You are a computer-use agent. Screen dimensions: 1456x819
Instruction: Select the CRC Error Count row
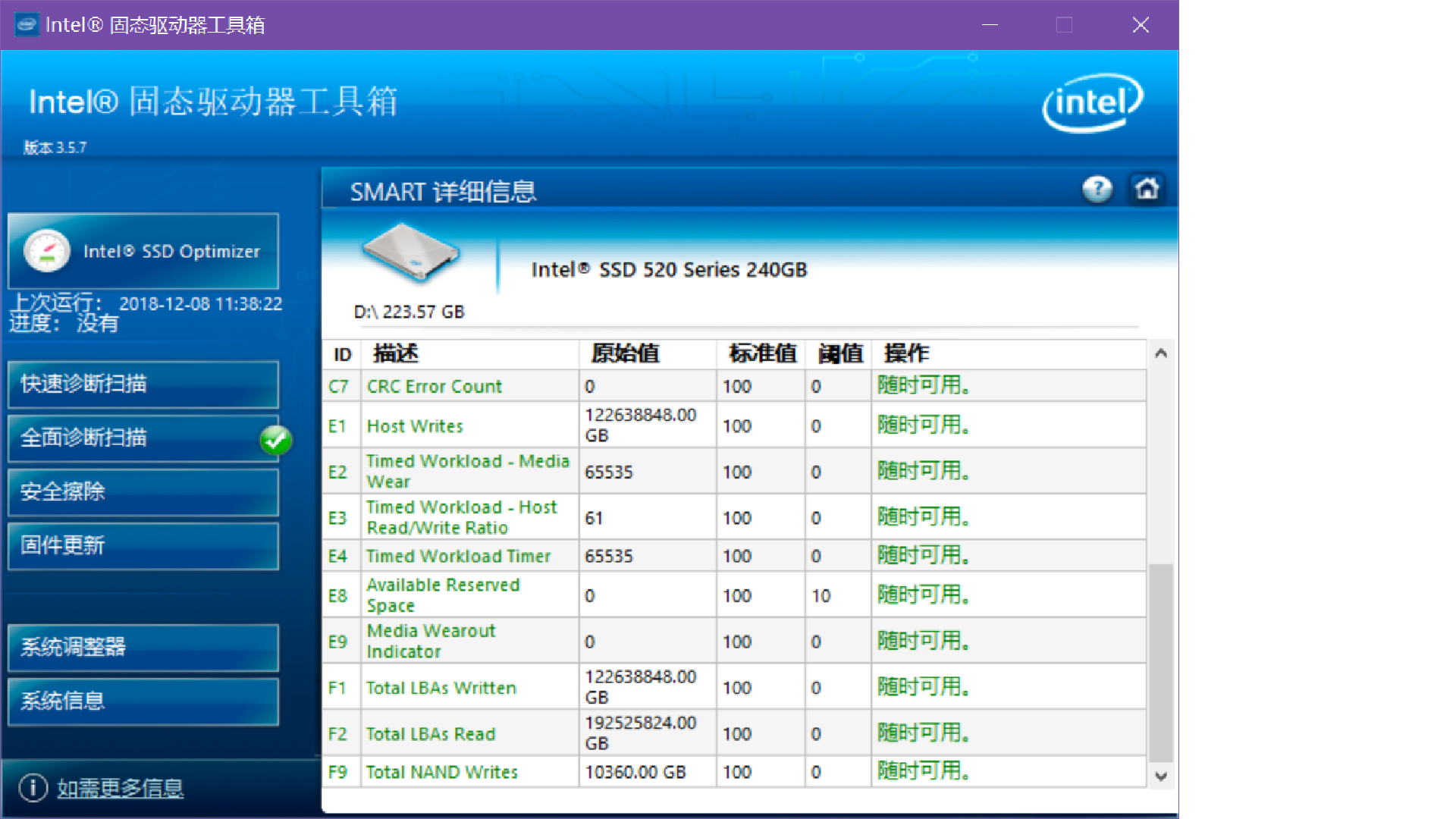pyautogui.click(x=734, y=386)
